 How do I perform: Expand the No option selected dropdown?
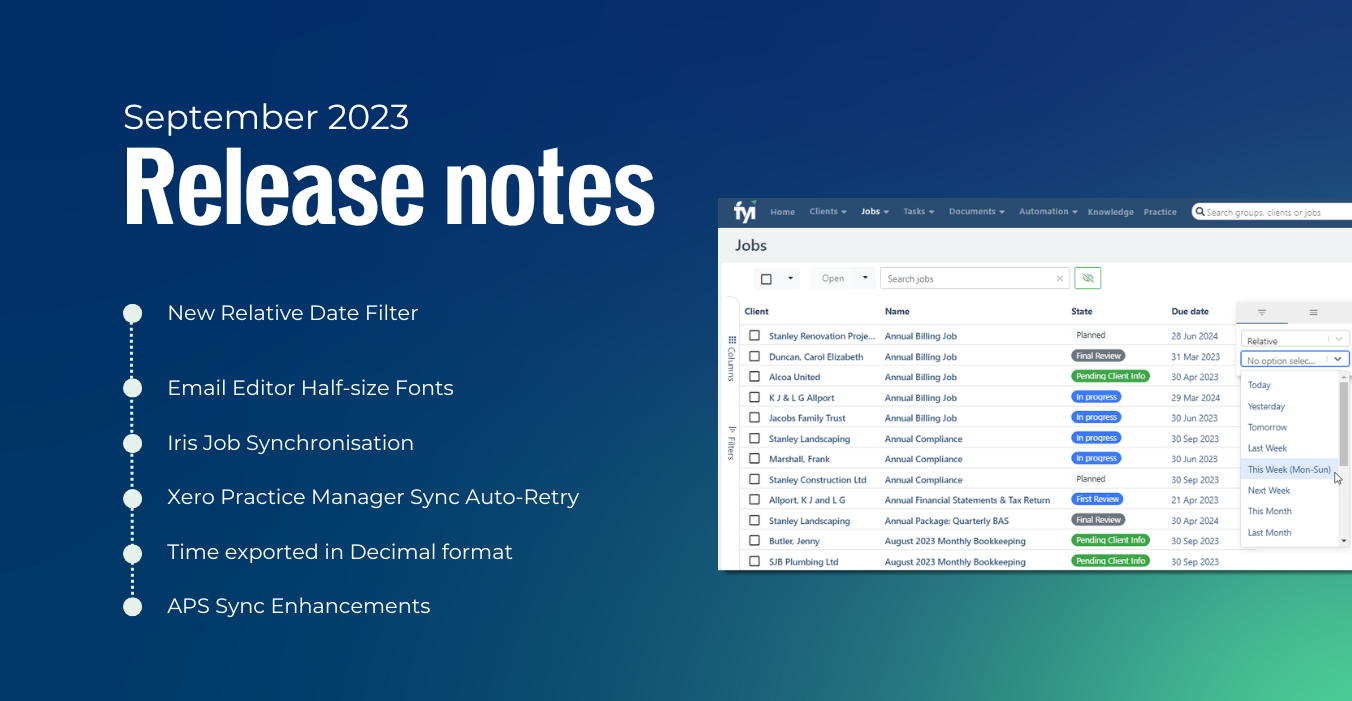tap(1295, 360)
